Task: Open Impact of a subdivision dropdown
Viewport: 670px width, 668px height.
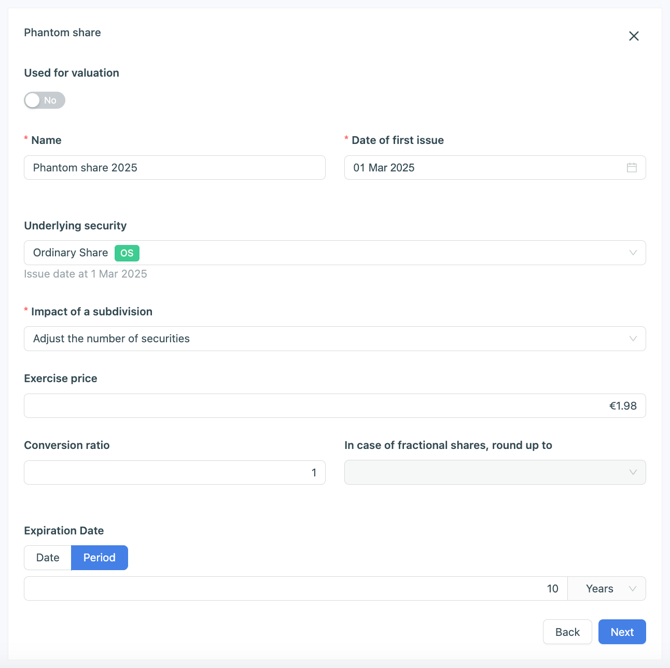Action: point(334,339)
